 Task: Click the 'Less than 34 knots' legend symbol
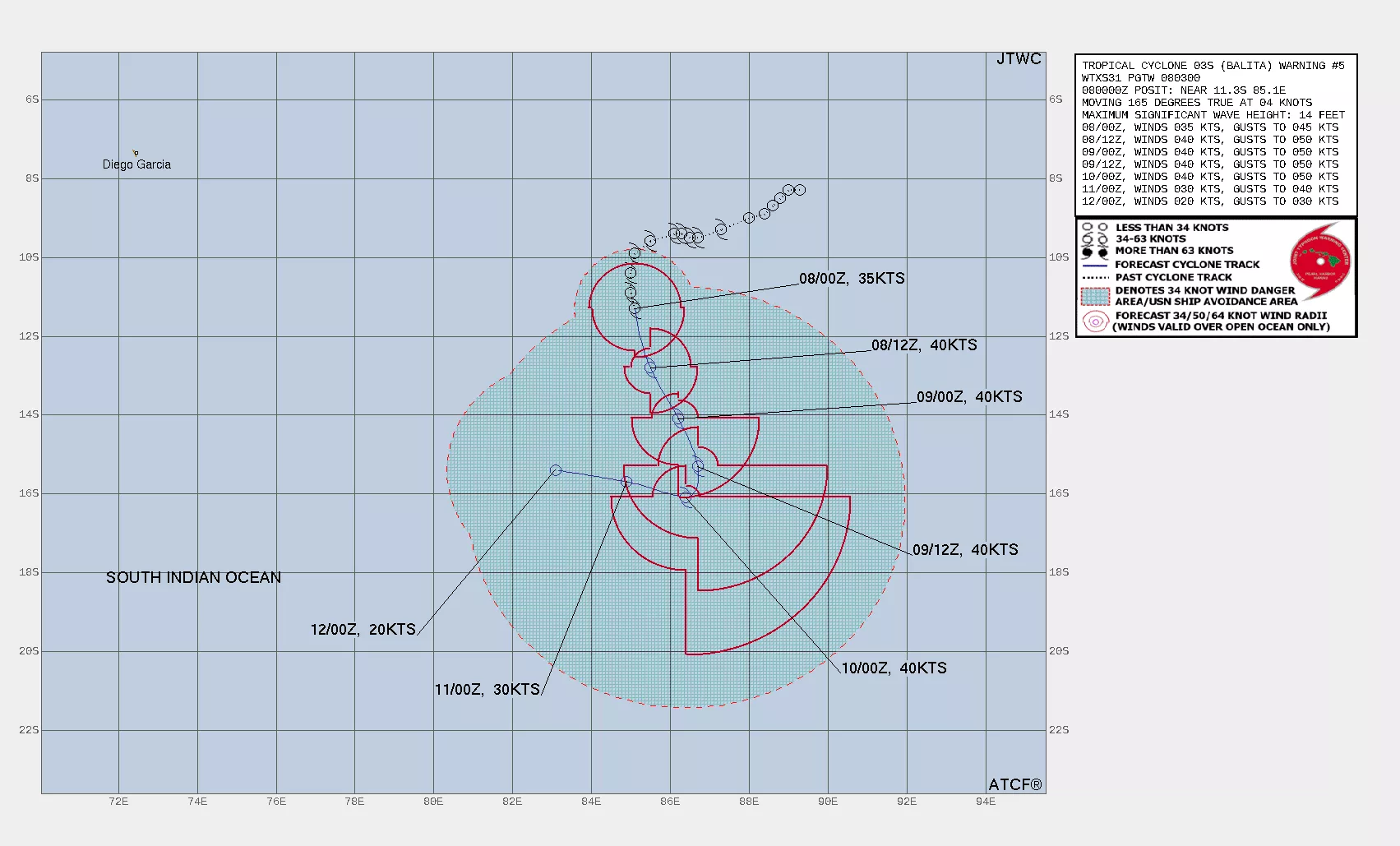1094,228
